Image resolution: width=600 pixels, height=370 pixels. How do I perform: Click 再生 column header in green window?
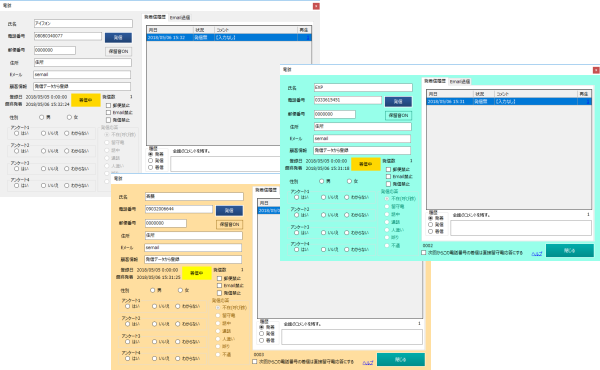[584, 94]
